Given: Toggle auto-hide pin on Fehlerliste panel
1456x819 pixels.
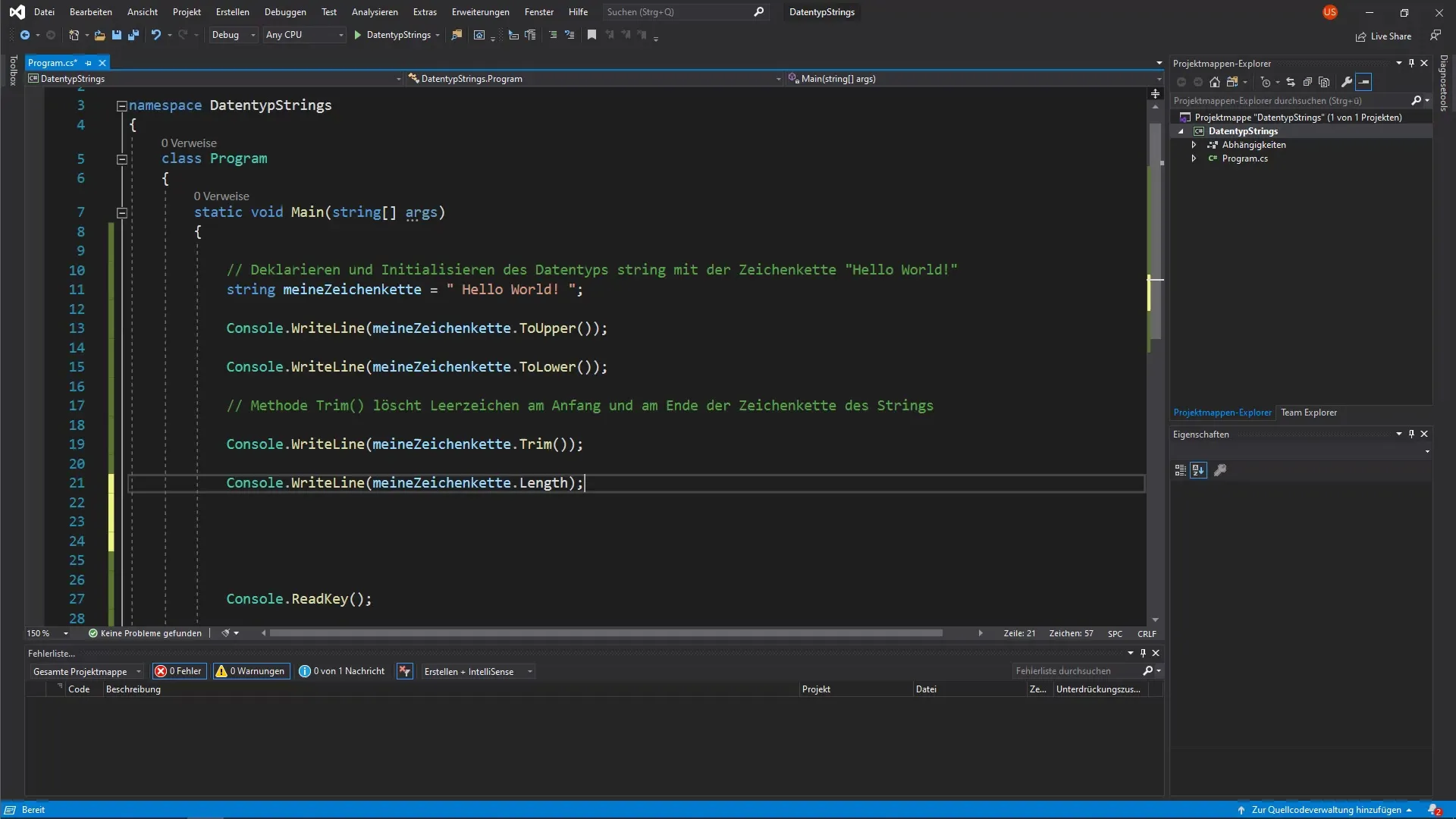Looking at the screenshot, I should coord(1143,653).
